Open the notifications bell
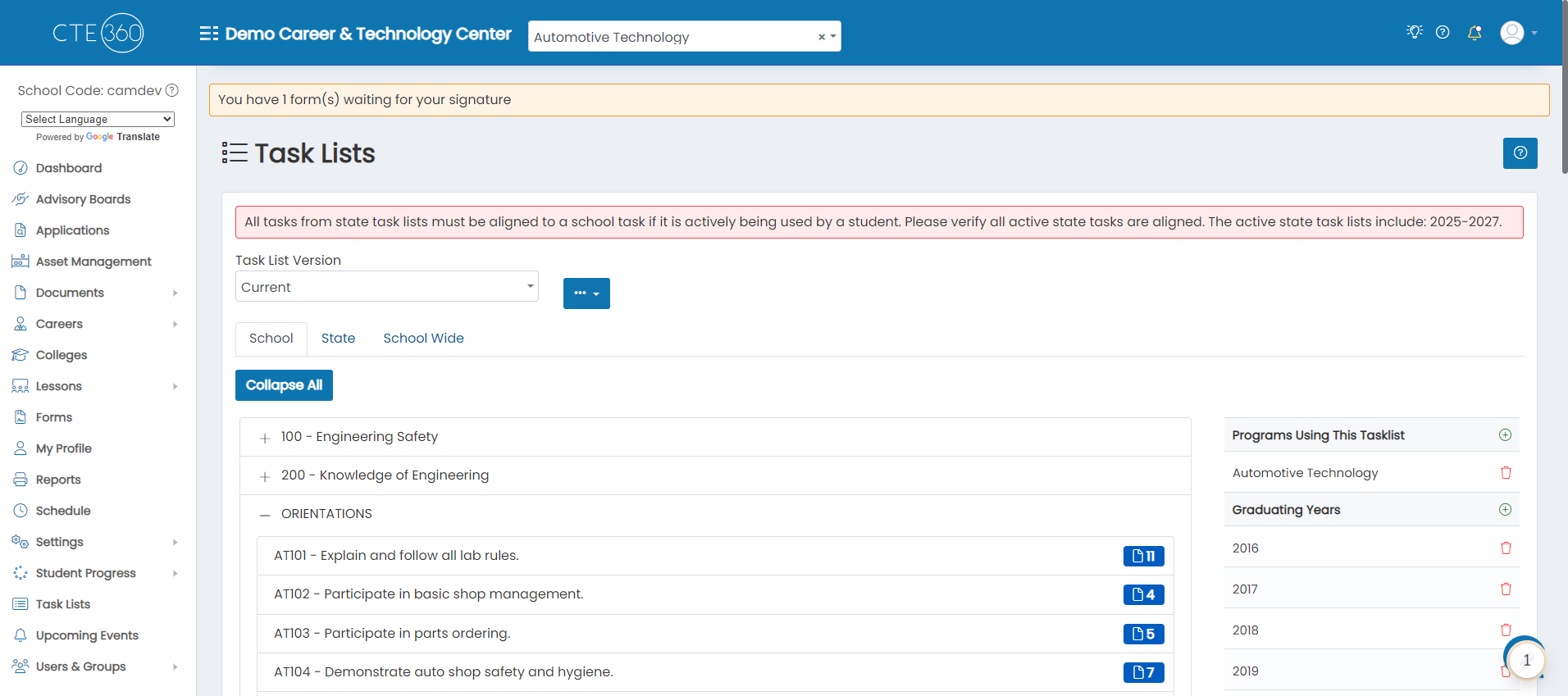This screenshot has height=696, width=1568. point(1475,33)
